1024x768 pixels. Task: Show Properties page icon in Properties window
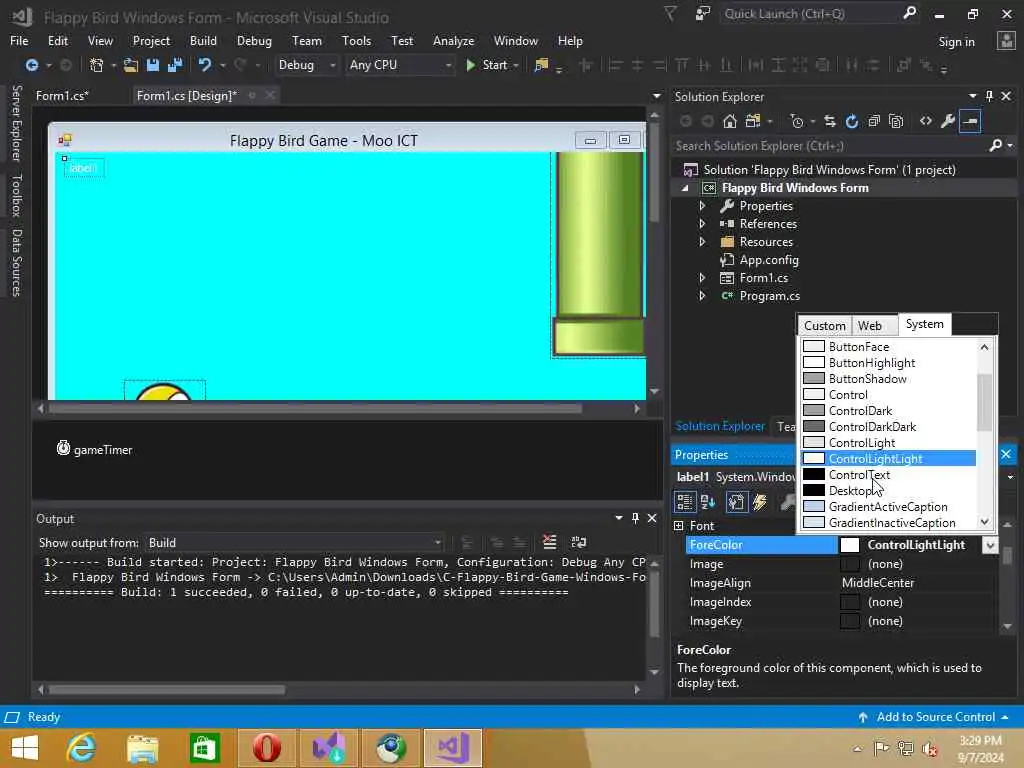[737, 502]
